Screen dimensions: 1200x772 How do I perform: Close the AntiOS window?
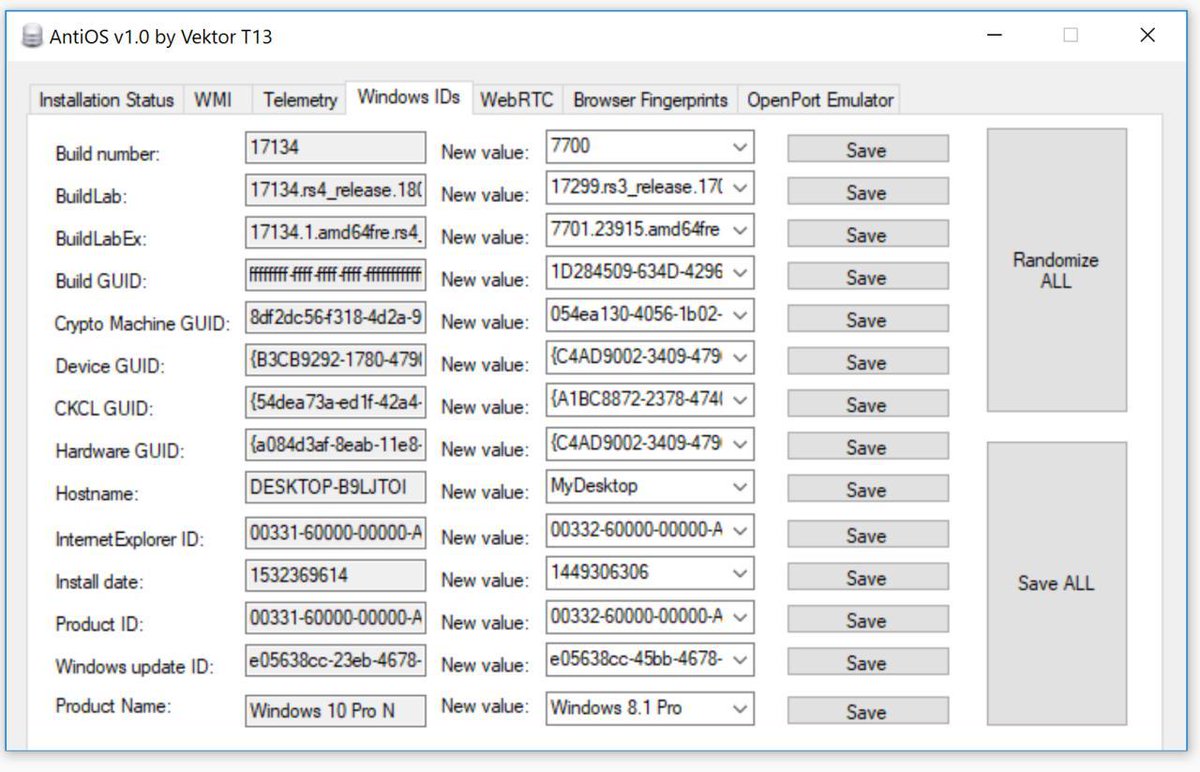tap(1148, 35)
